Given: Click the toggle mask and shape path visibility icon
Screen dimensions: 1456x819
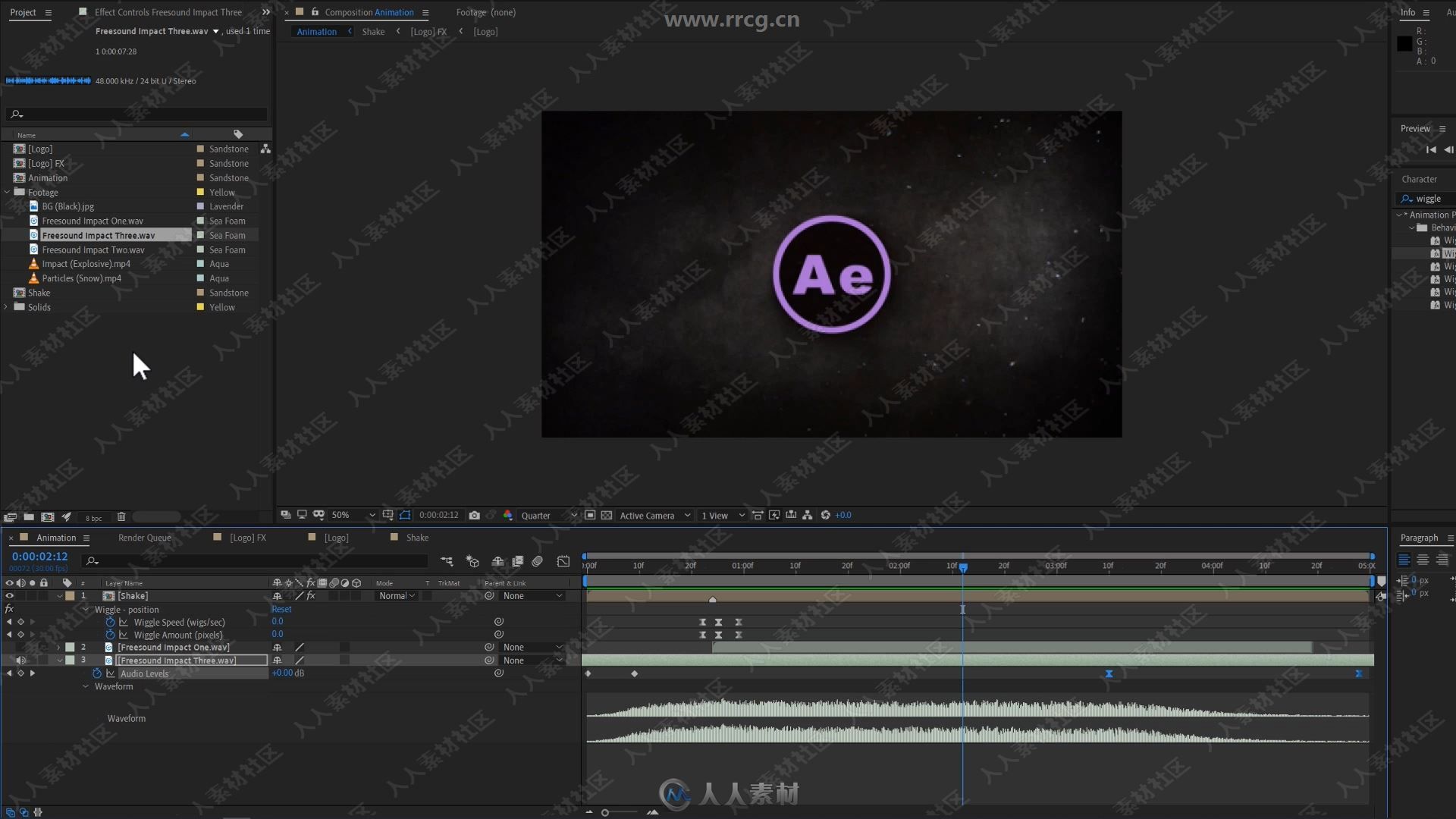Looking at the screenshot, I should click(405, 515).
